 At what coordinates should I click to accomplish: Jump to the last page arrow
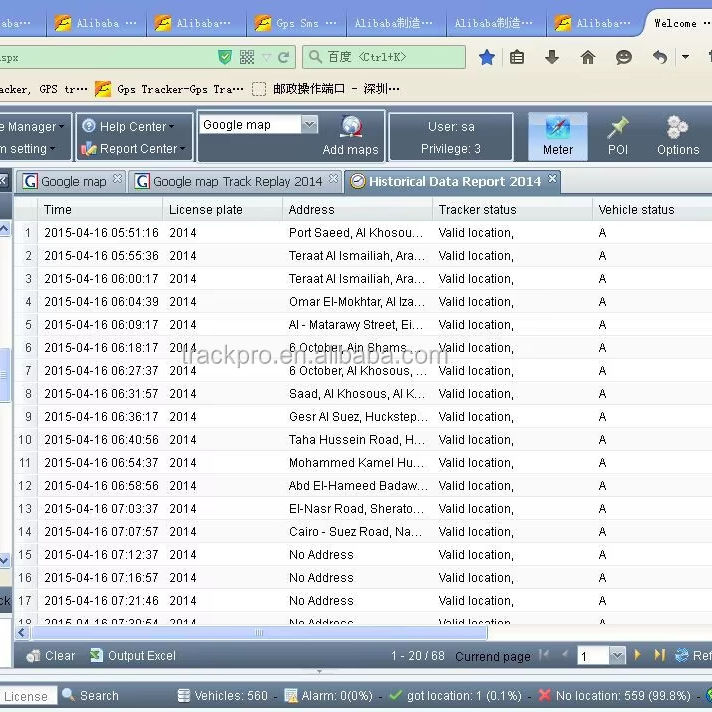[659, 655]
